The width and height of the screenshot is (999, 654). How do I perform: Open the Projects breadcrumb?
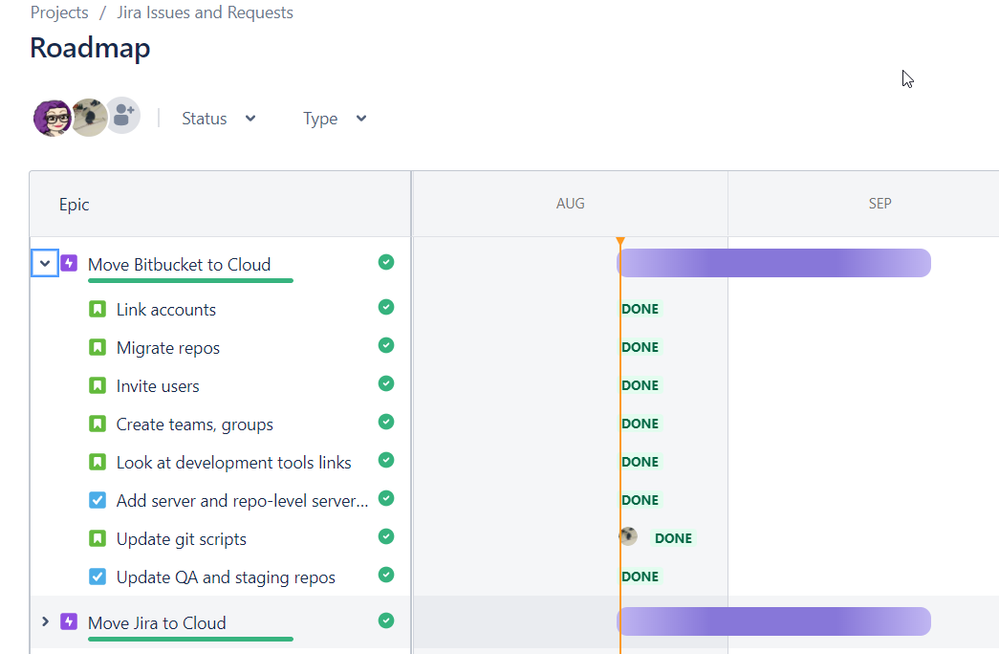pyautogui.click(x=58, y=12)
